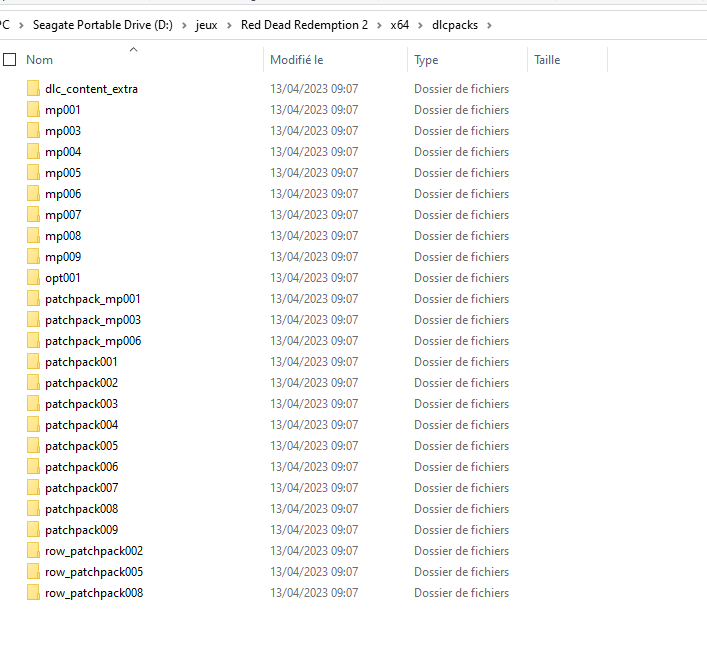Click the patchpack006 folder icon
707x657 pixels.
33,467
